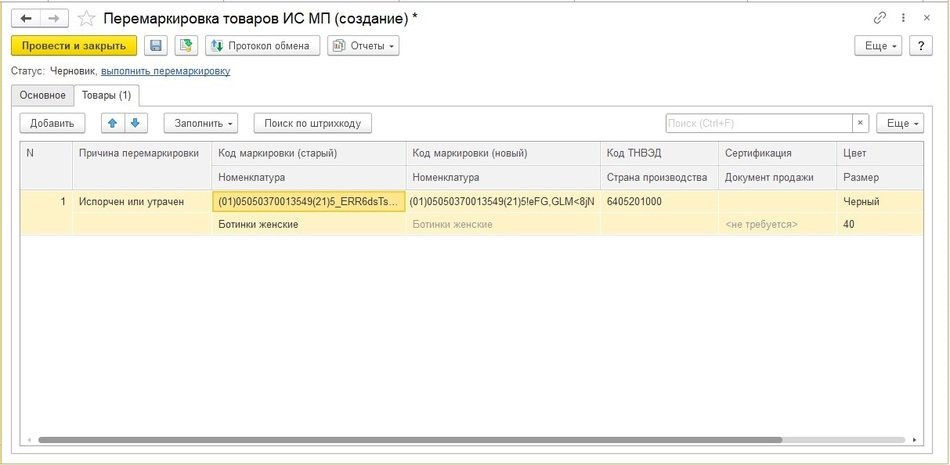
Task: Copy a link to this document
Action: [880, 18]
